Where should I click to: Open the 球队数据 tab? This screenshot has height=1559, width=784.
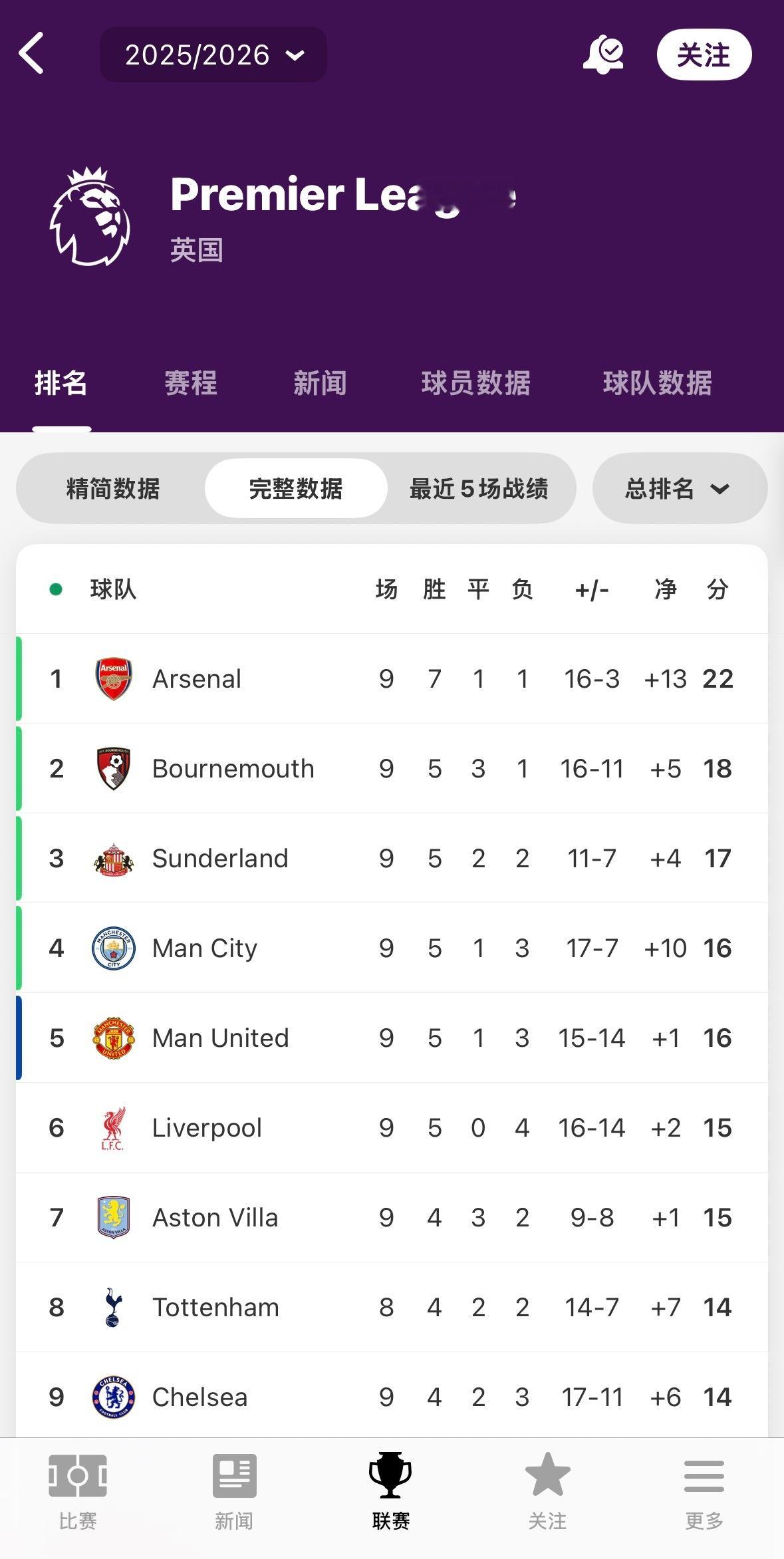658,384
